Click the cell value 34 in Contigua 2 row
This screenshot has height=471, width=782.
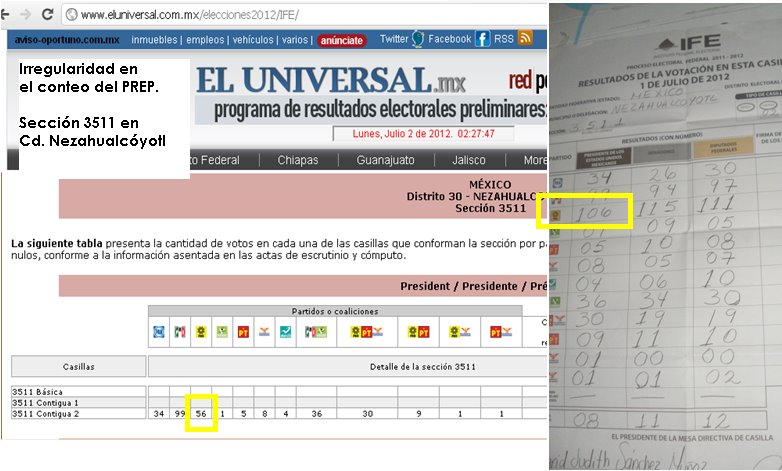pyautogui.click(x=159, y=414)
